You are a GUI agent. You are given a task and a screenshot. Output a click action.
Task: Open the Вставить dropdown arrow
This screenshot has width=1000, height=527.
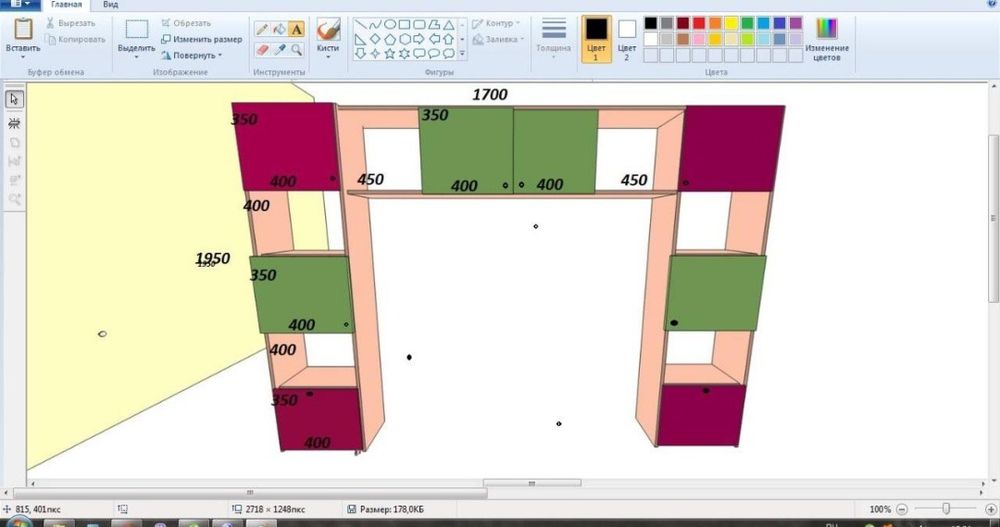pyautogui.click(x=23, y=57)
